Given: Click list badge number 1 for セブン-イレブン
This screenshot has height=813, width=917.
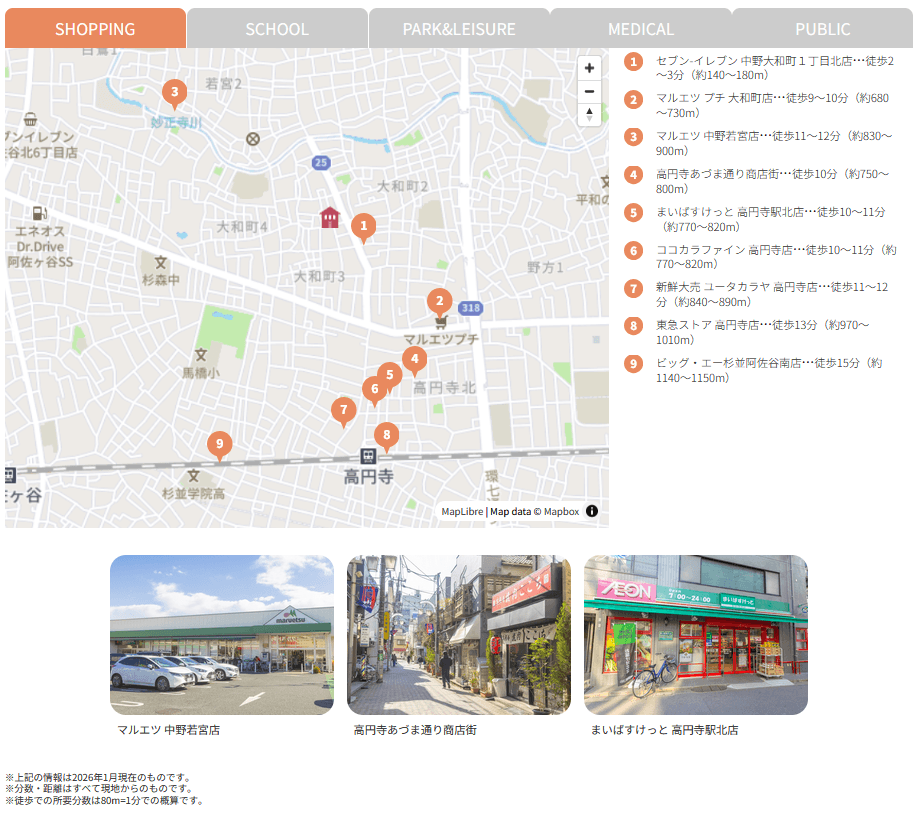Looking at the screenshot, I should tap(633, 61).
